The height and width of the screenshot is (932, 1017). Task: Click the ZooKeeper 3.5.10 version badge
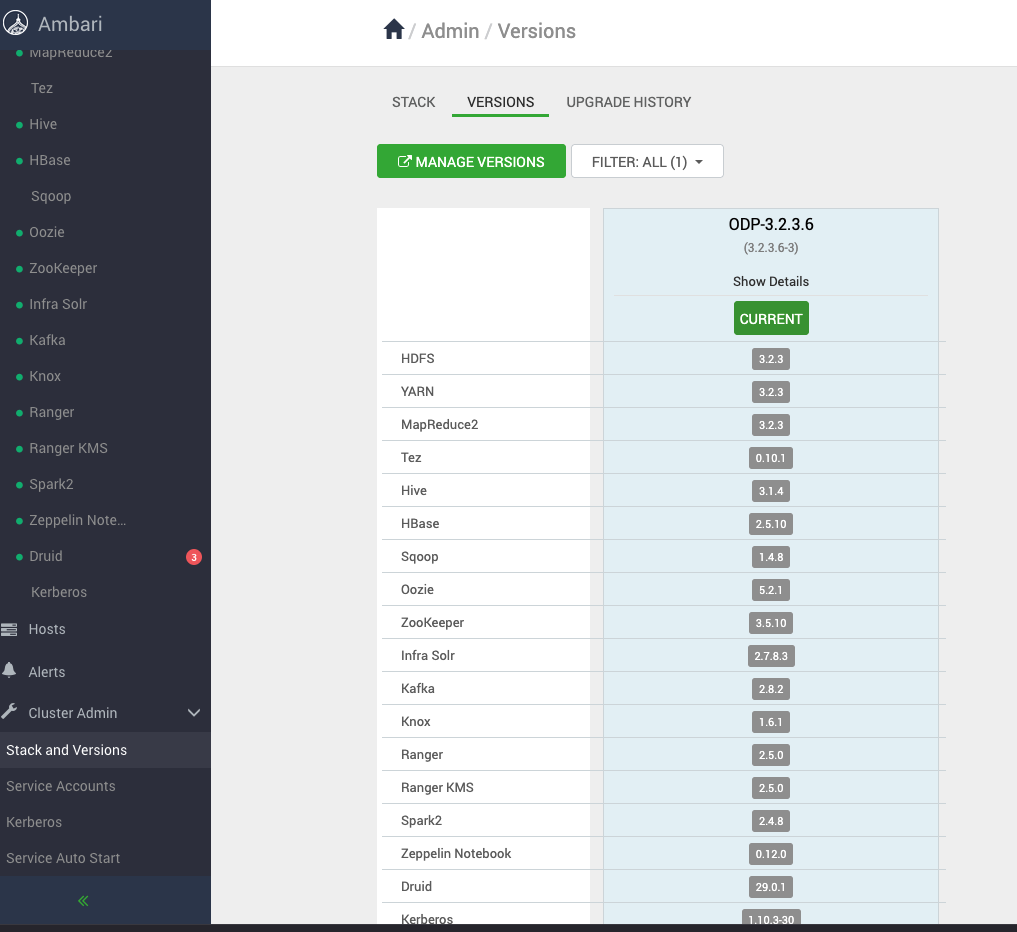[771, 623]
